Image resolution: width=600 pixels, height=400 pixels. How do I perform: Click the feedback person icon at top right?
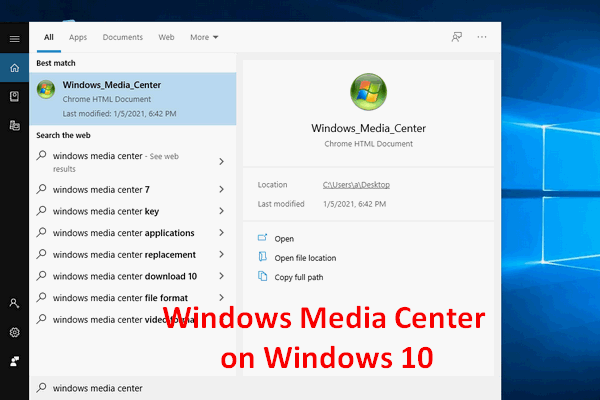click(457, 37)
